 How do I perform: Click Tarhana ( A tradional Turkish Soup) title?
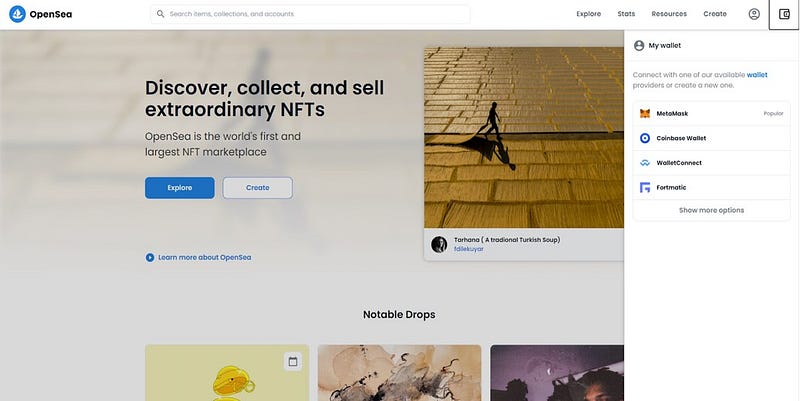point(507,240)
